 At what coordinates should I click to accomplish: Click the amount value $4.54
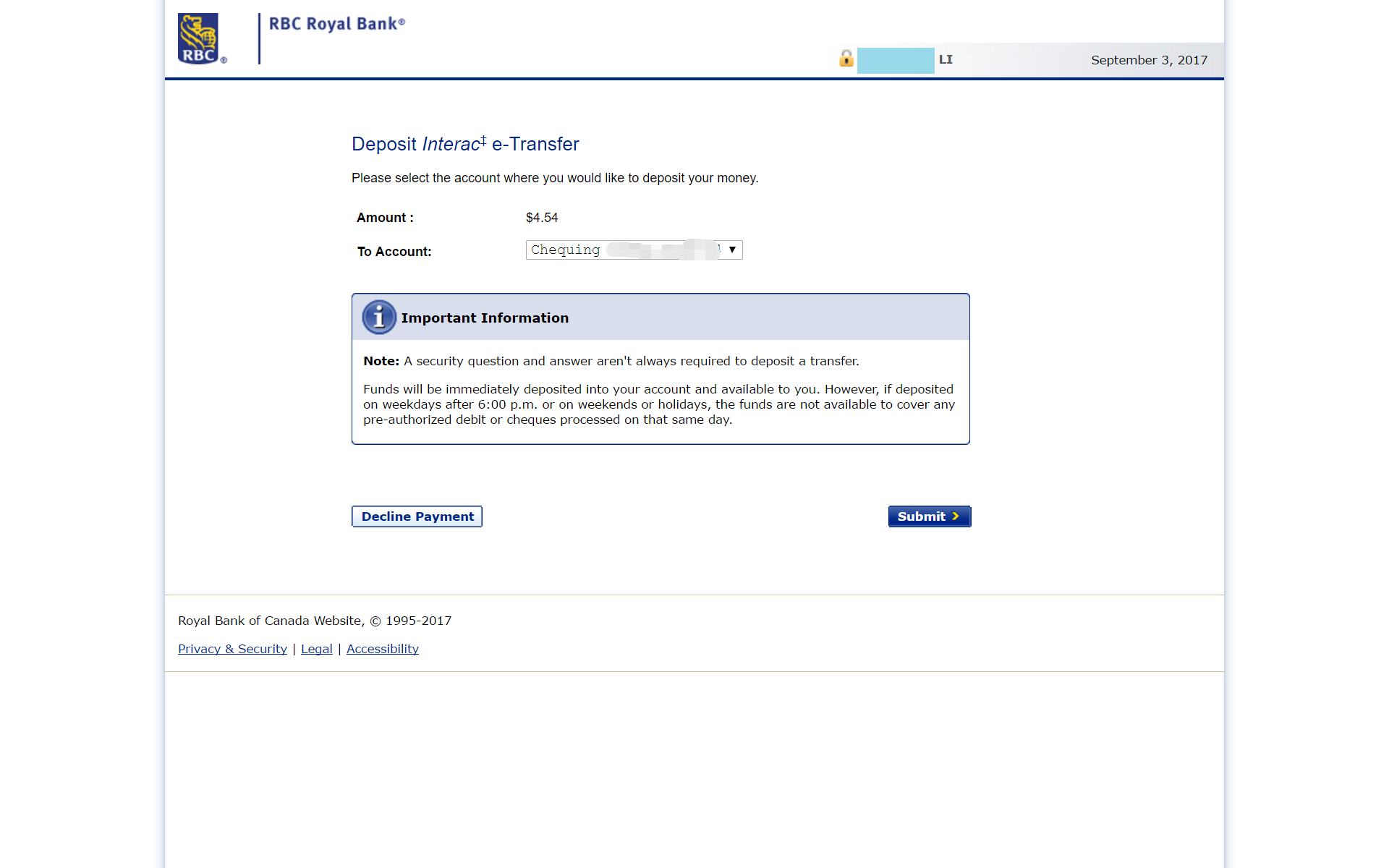[x=542, y=218]
